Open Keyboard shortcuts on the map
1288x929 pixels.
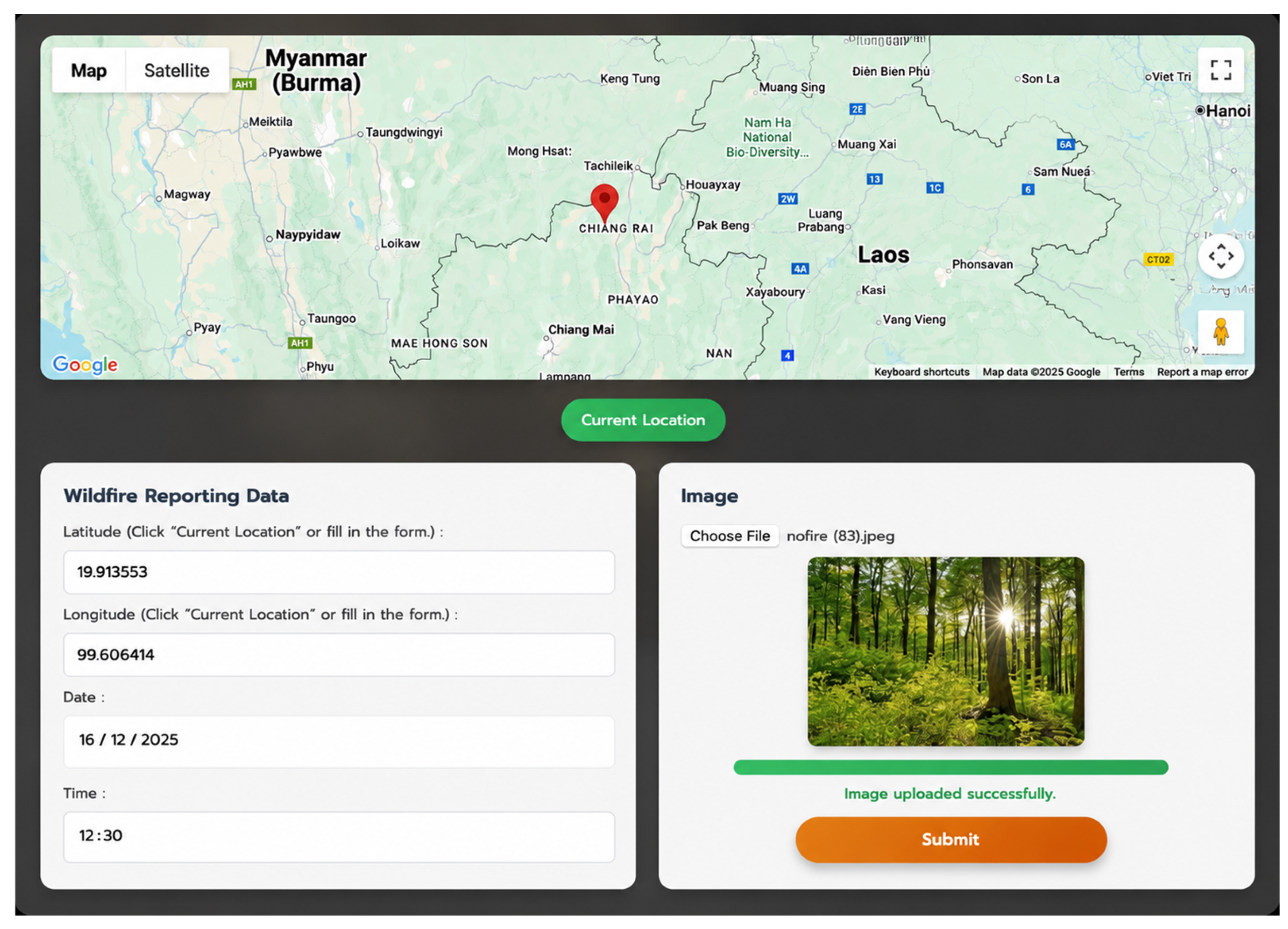pyautogui.click(x=921, y=372)
